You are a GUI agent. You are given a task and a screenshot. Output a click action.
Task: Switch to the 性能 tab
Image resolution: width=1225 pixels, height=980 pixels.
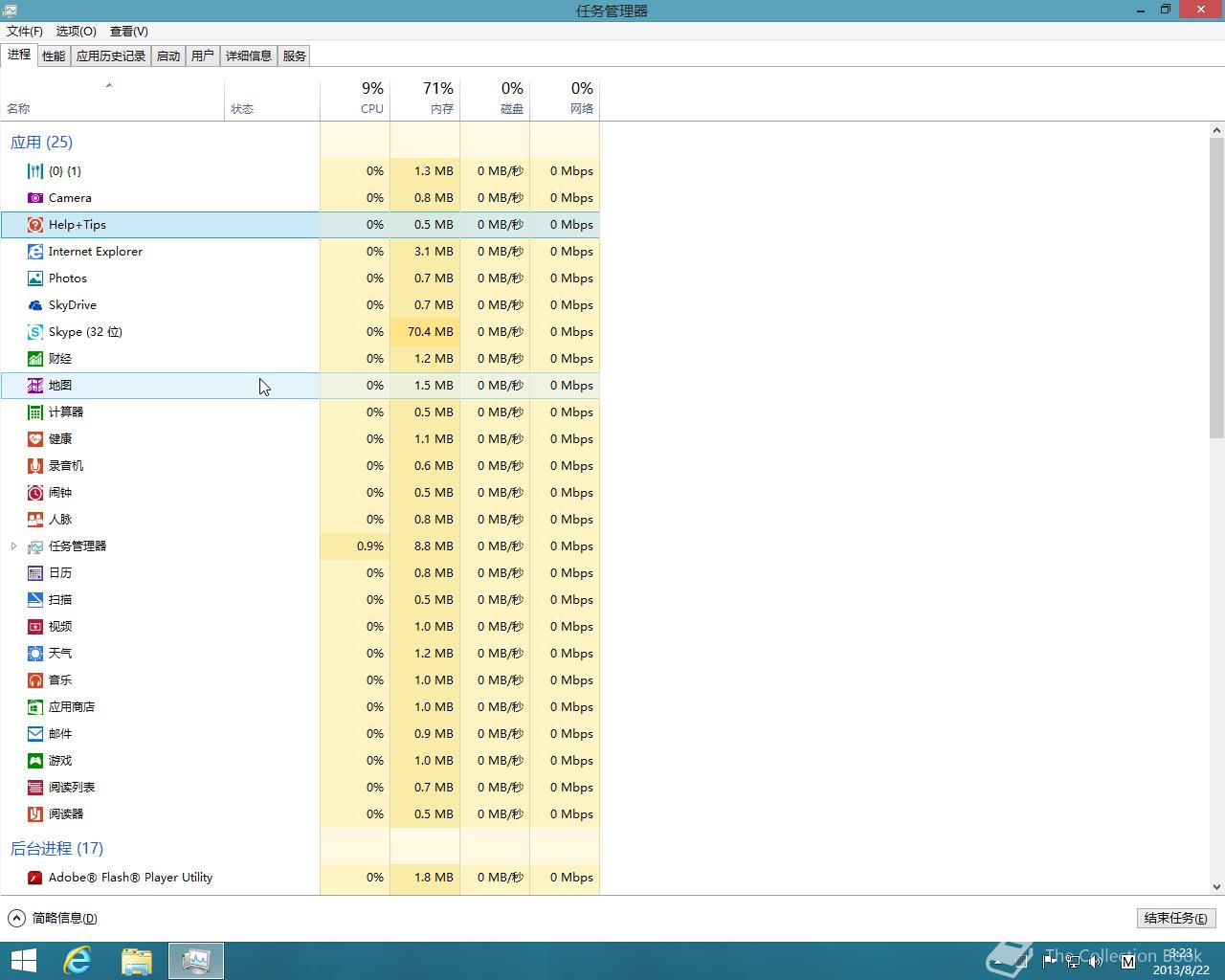[54, 56]
